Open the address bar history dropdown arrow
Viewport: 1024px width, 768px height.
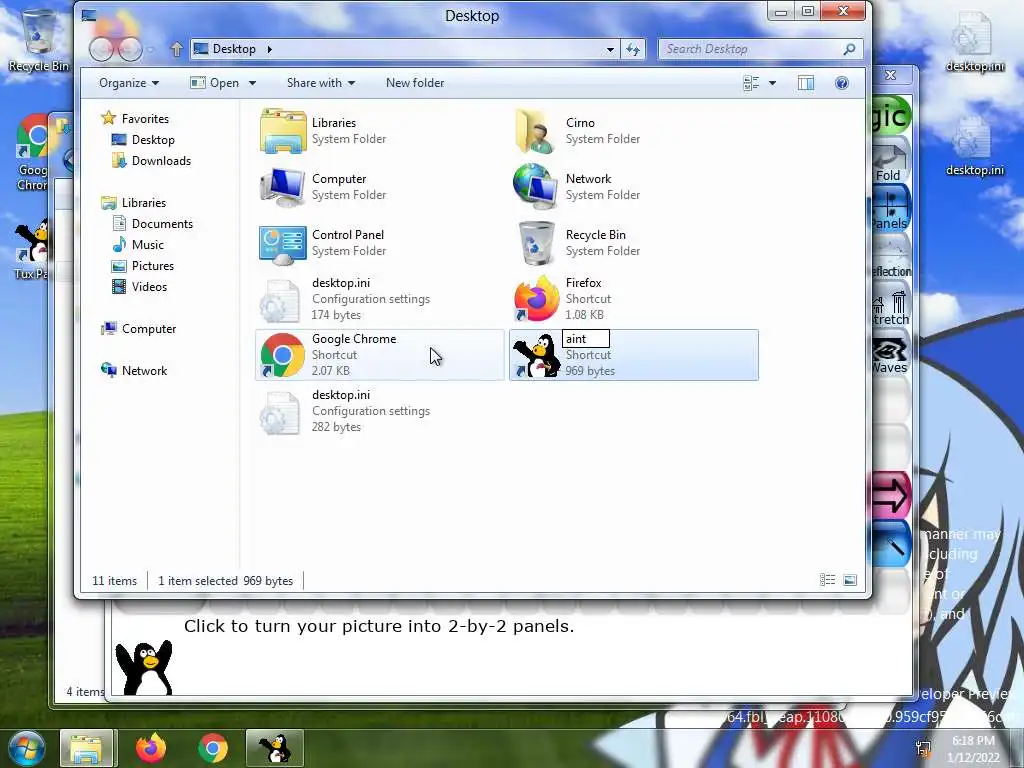(x=610, y=49)
